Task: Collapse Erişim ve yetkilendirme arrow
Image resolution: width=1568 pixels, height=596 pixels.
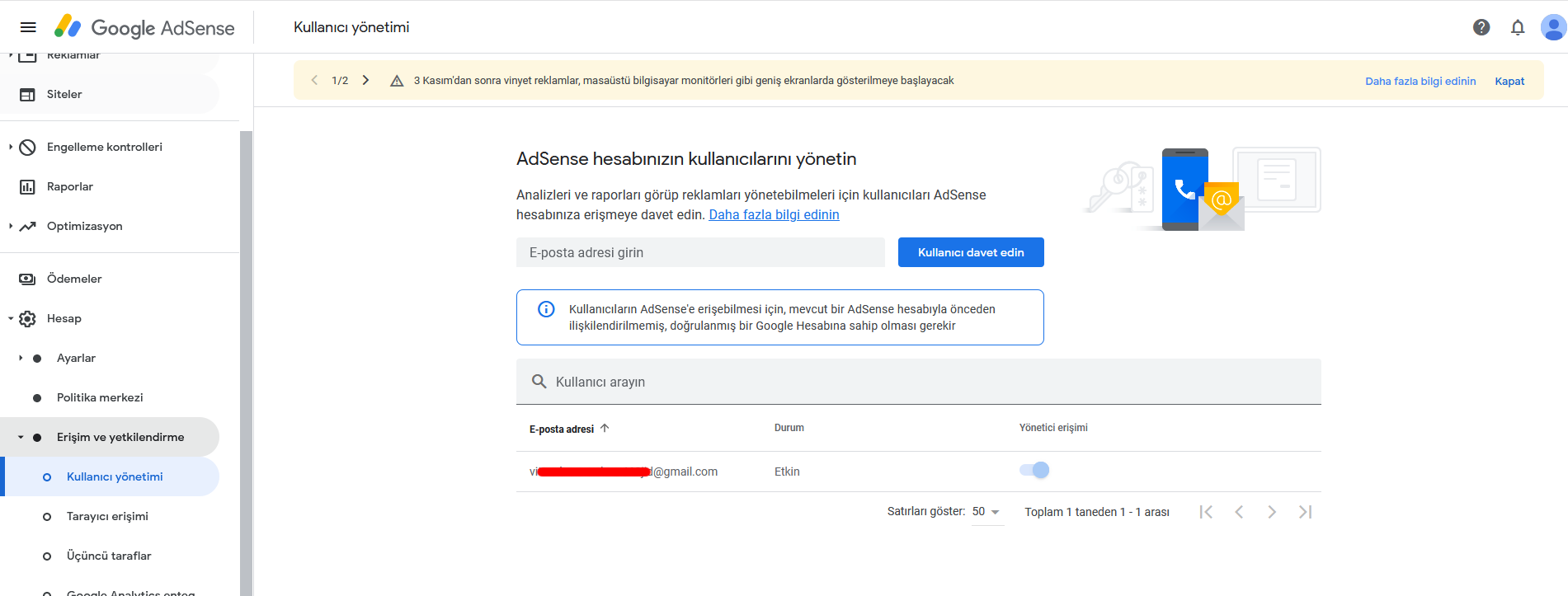Action: point(21,437)
